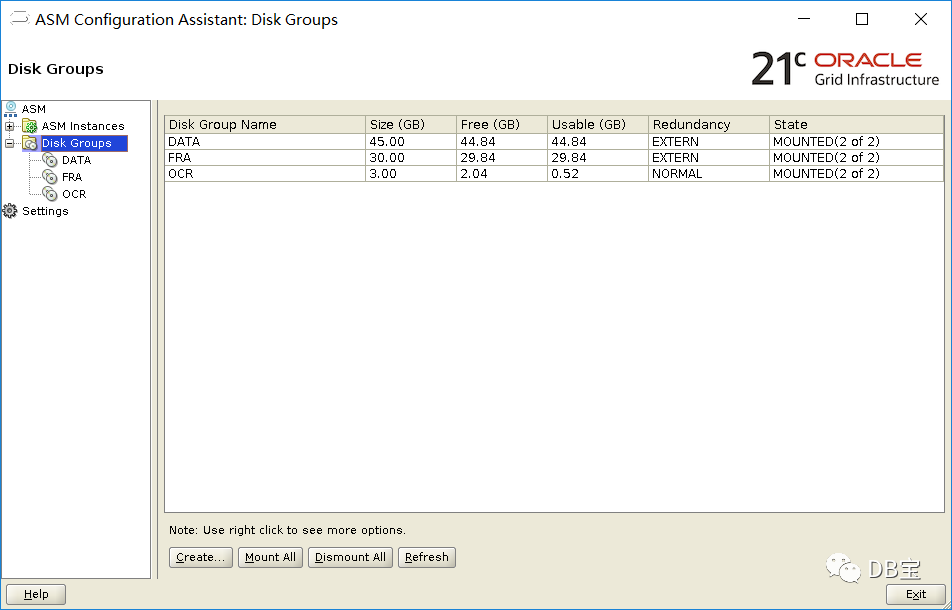952x610 pixels.
Task: Select the DATA row in table
Action: point(554,141)
